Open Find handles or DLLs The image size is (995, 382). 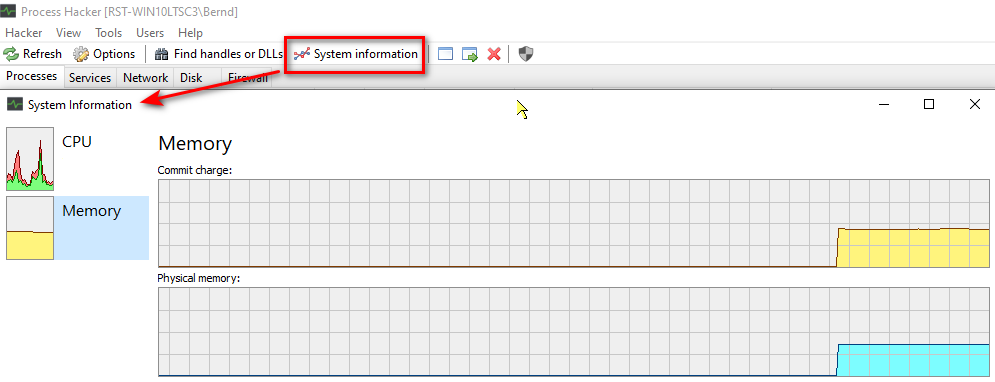(219, 54)
